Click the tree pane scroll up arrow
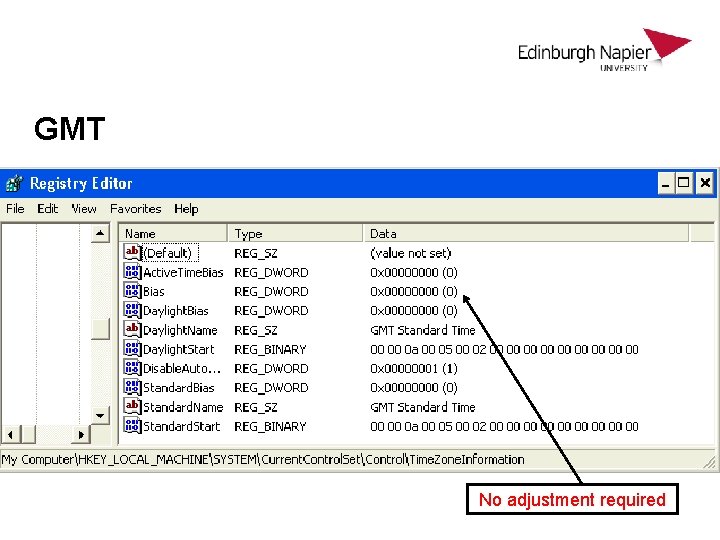Viewport: 720px width, 540px height. (100, 233)
